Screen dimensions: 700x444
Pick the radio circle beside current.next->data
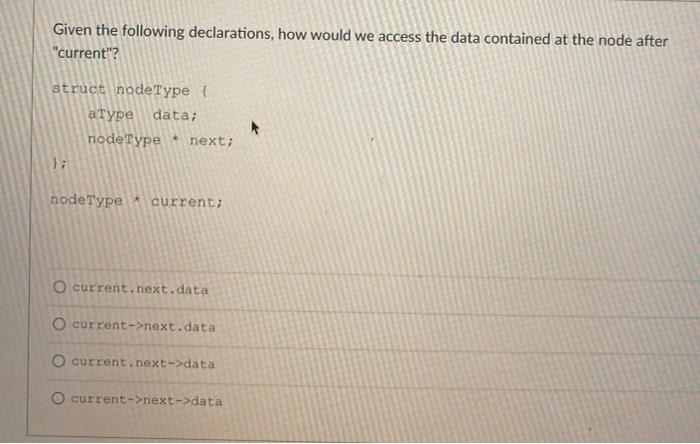[58, 361]
